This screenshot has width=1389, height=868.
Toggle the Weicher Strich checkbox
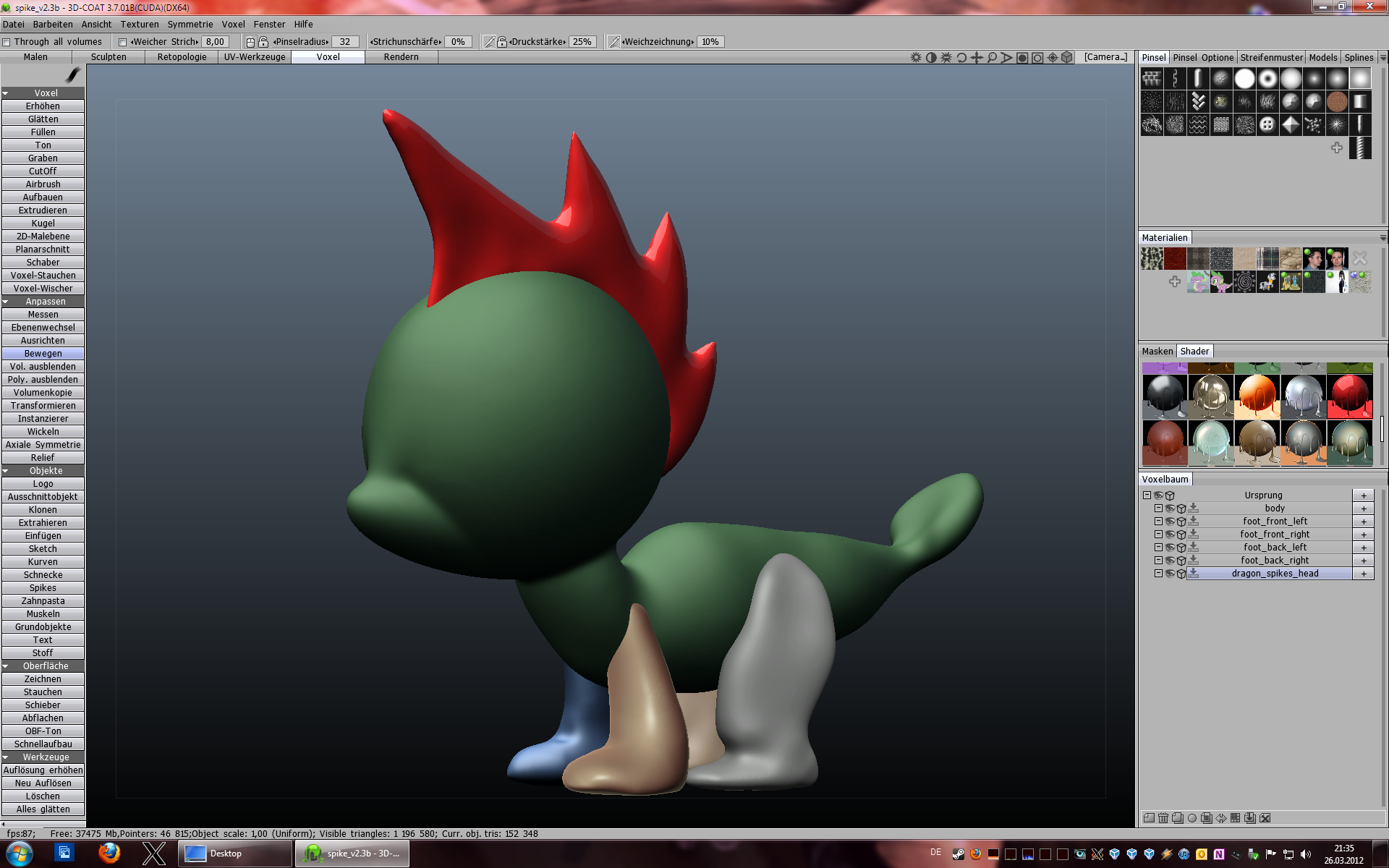[122, 42]
